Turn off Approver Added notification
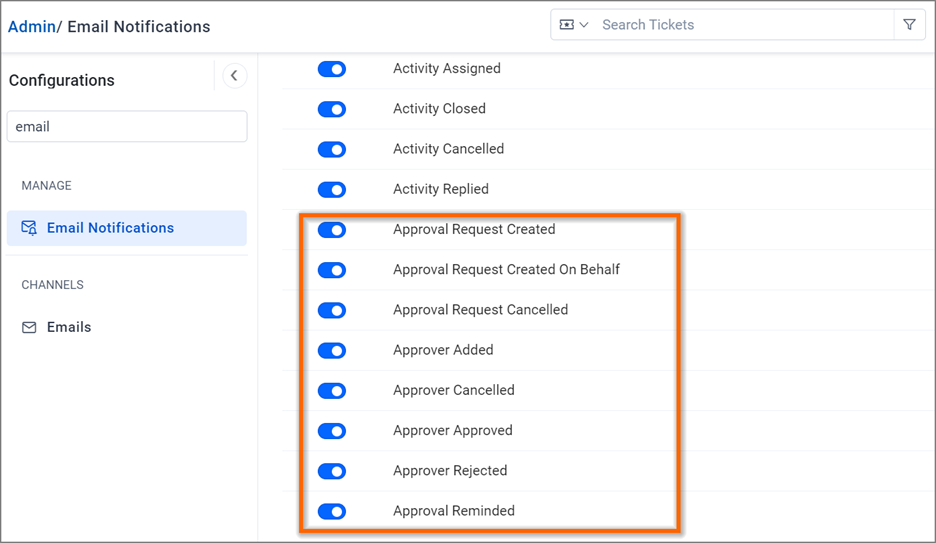Screen dimensions: 936x543 click(x=332, y=350)
